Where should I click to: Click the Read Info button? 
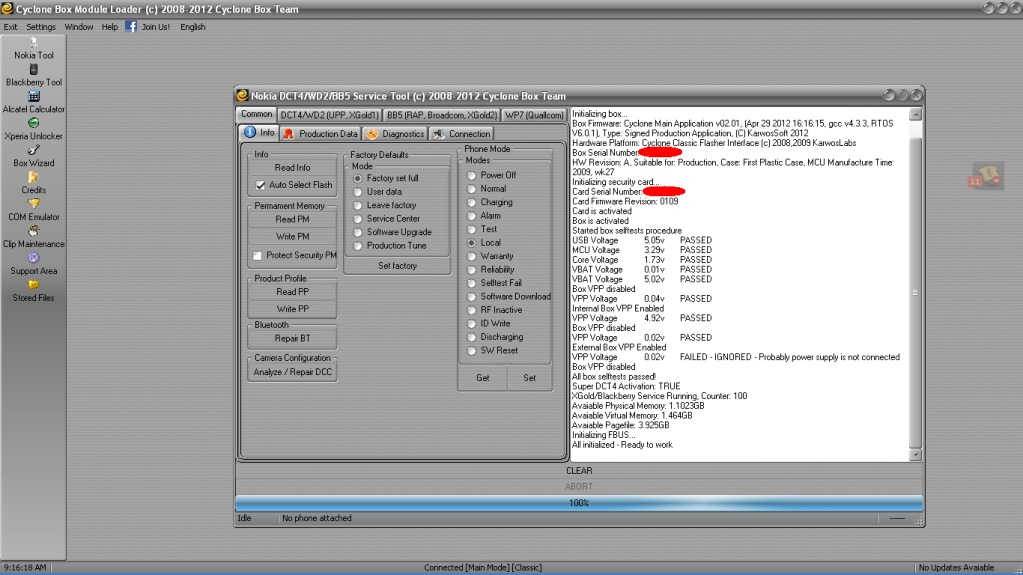pyautogui.click(x=292, y=168)
